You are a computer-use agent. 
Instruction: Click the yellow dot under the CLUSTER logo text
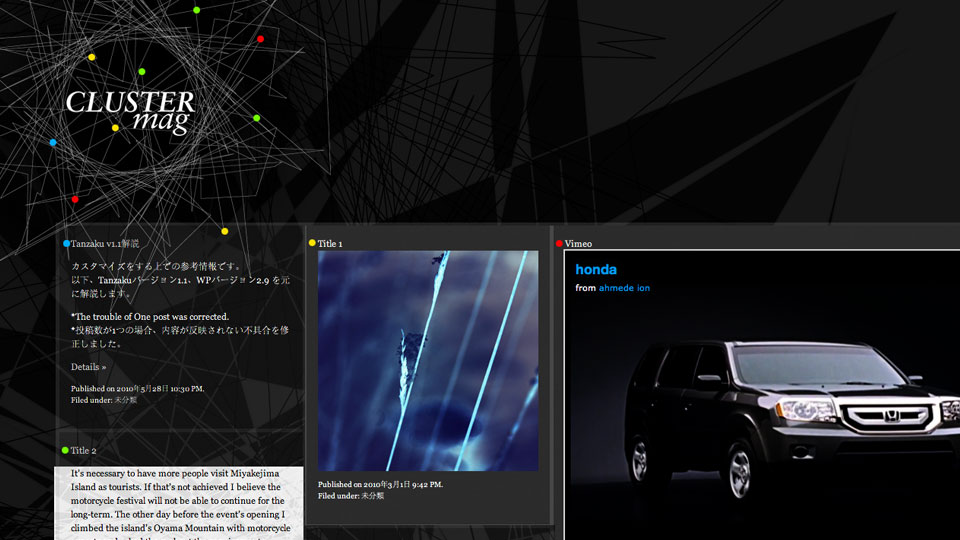[115, 128]
